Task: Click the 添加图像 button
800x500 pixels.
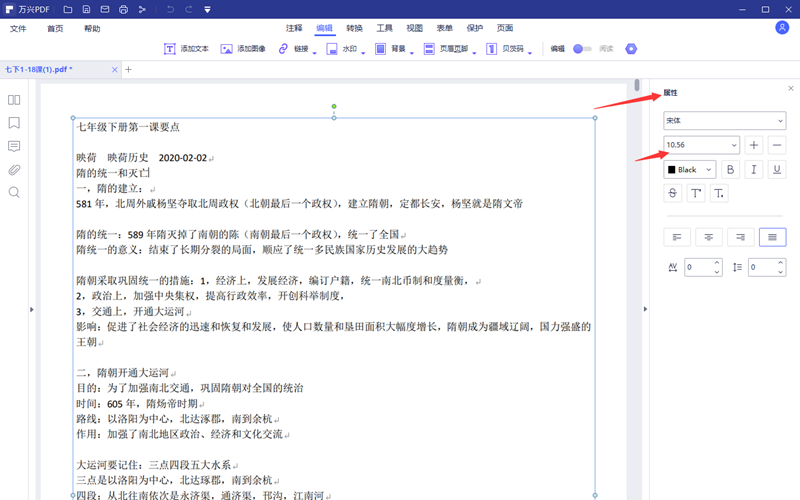Action: pos(243,48)
